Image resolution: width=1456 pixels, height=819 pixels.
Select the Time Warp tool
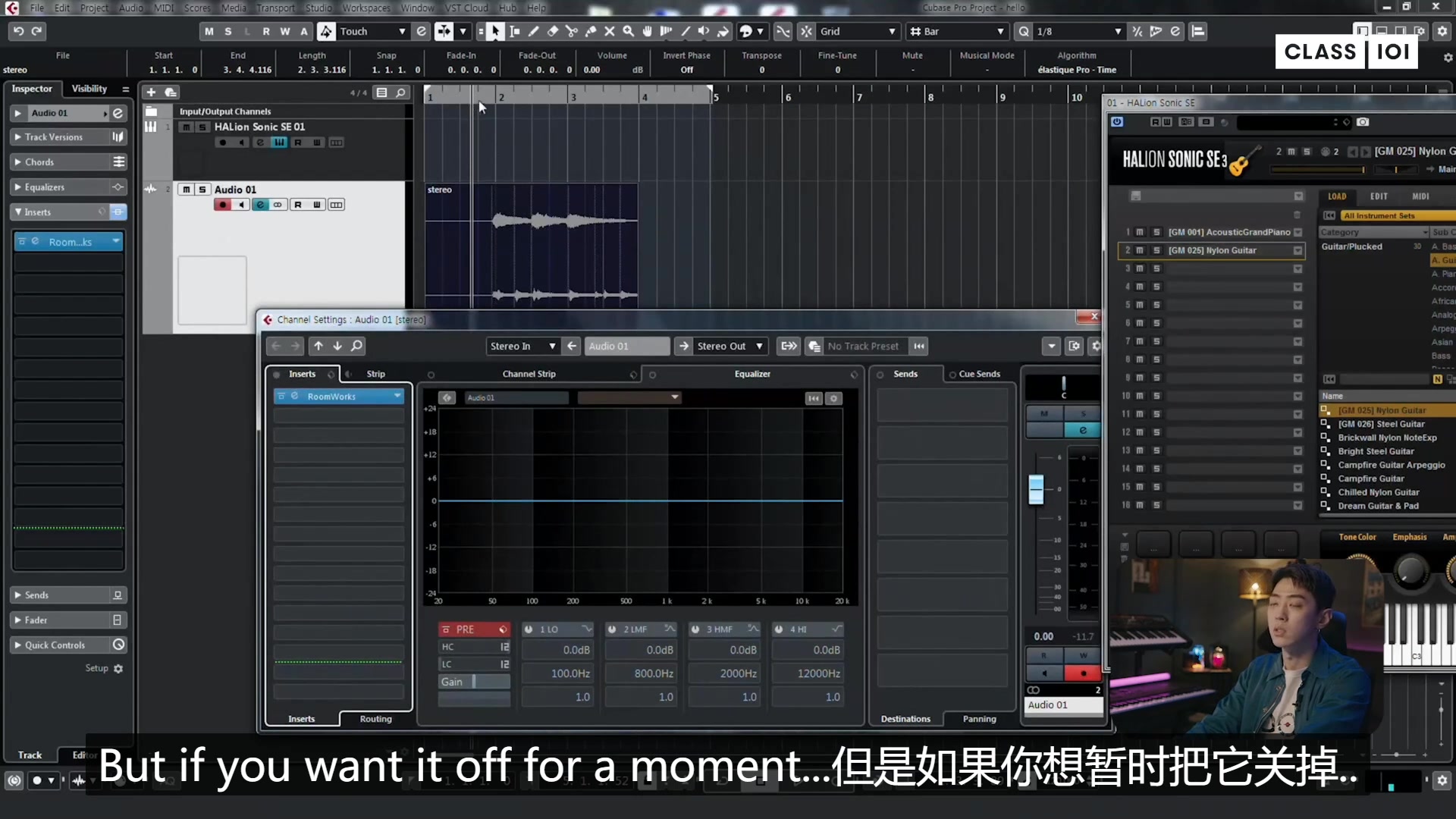pyautogui.click(x=667, y=31)
